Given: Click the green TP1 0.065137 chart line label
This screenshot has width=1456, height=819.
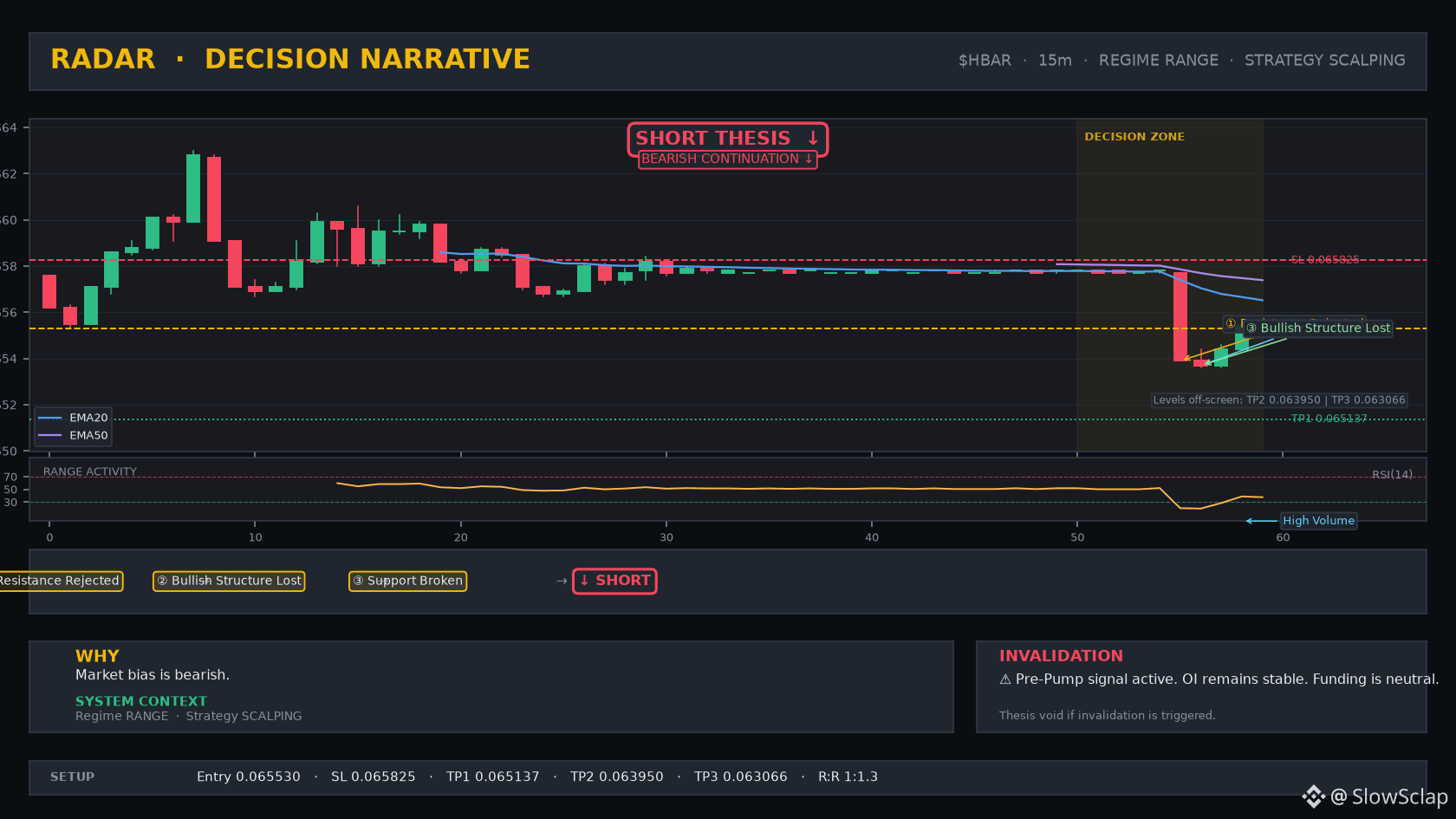Looking at the screenshot, I should click(1329, 419).
